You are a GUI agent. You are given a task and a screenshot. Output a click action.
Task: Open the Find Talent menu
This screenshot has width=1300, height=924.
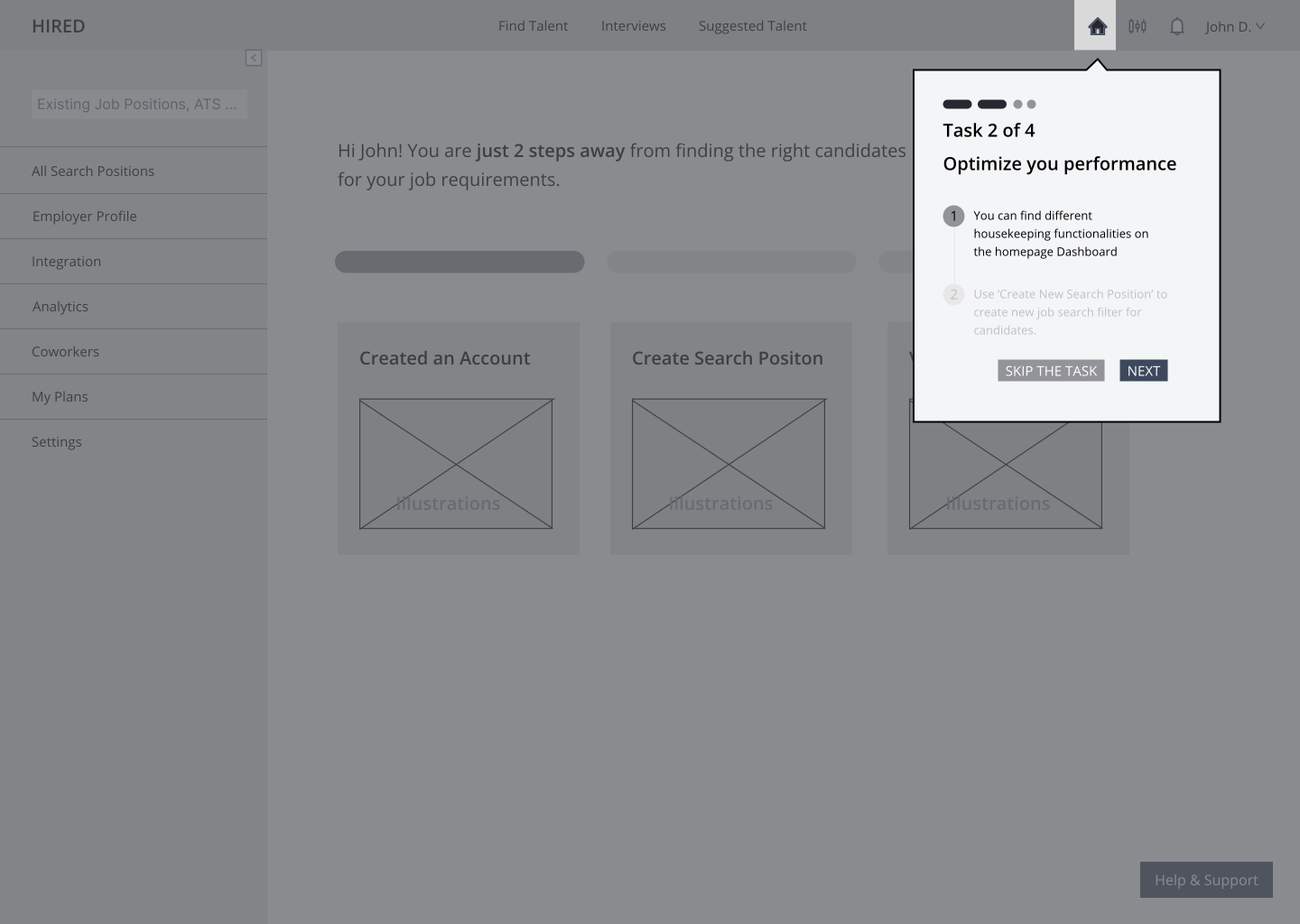tap(533, 25)
